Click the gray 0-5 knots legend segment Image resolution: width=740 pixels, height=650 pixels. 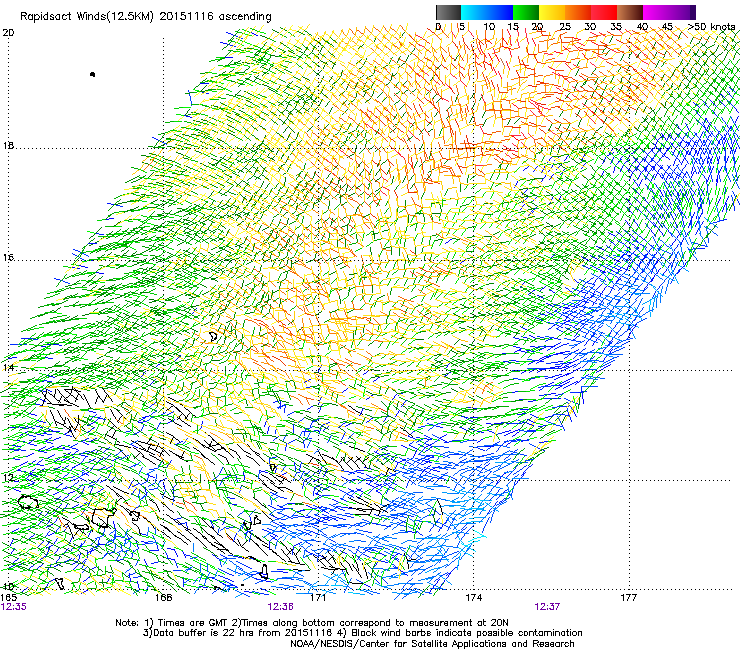point(448,12)
